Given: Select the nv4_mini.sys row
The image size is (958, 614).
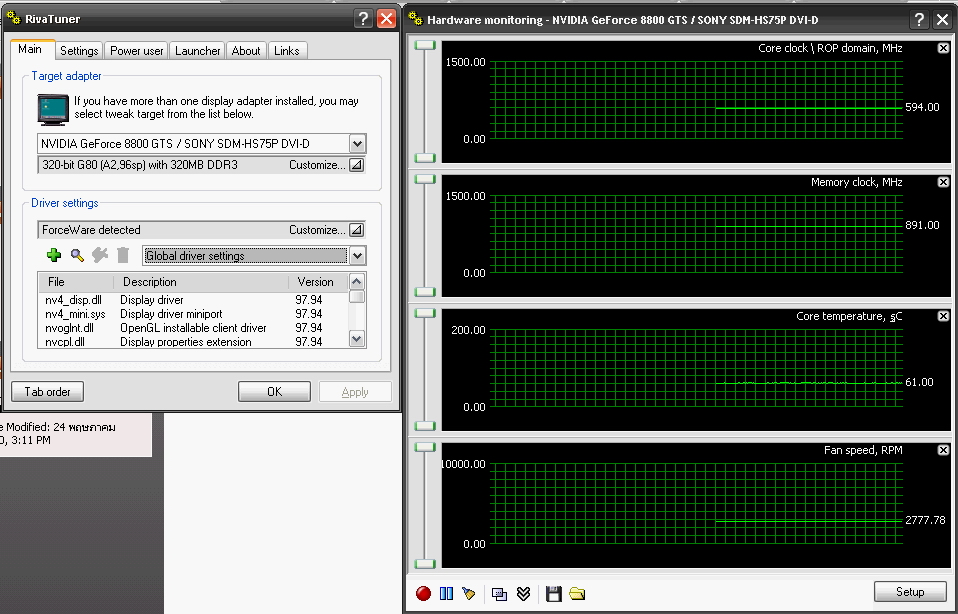Looking at the screenshot, I should tap(193, 314).
